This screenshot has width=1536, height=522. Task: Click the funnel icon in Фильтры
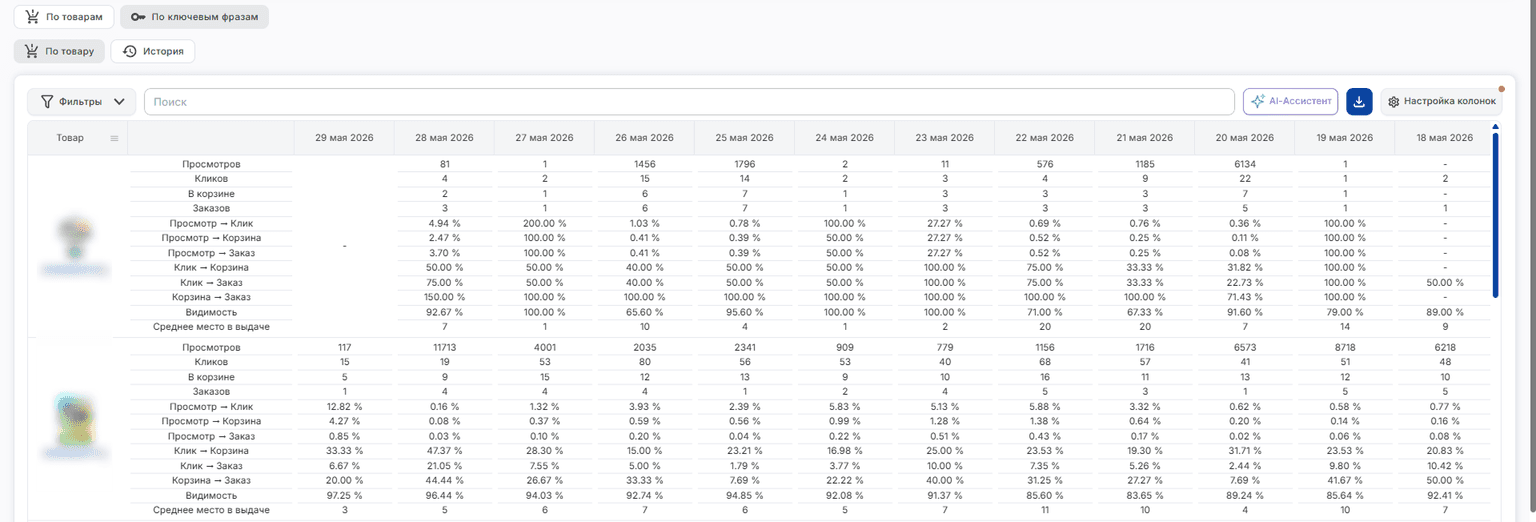(47, 101)
